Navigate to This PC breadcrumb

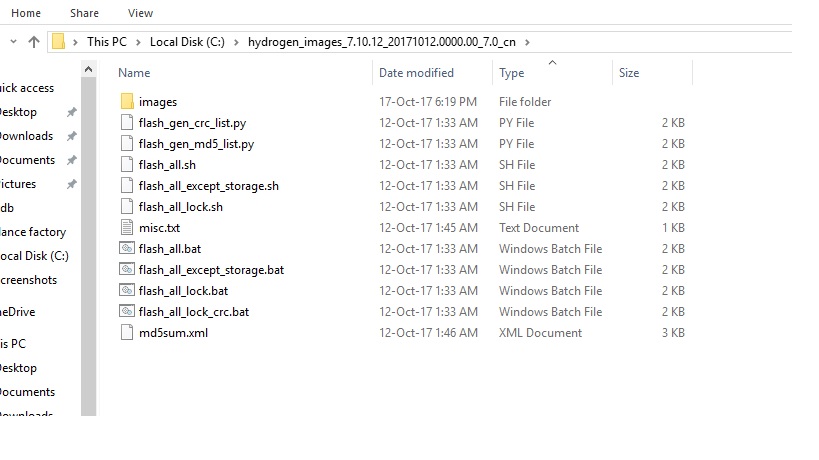click(107, 42)
